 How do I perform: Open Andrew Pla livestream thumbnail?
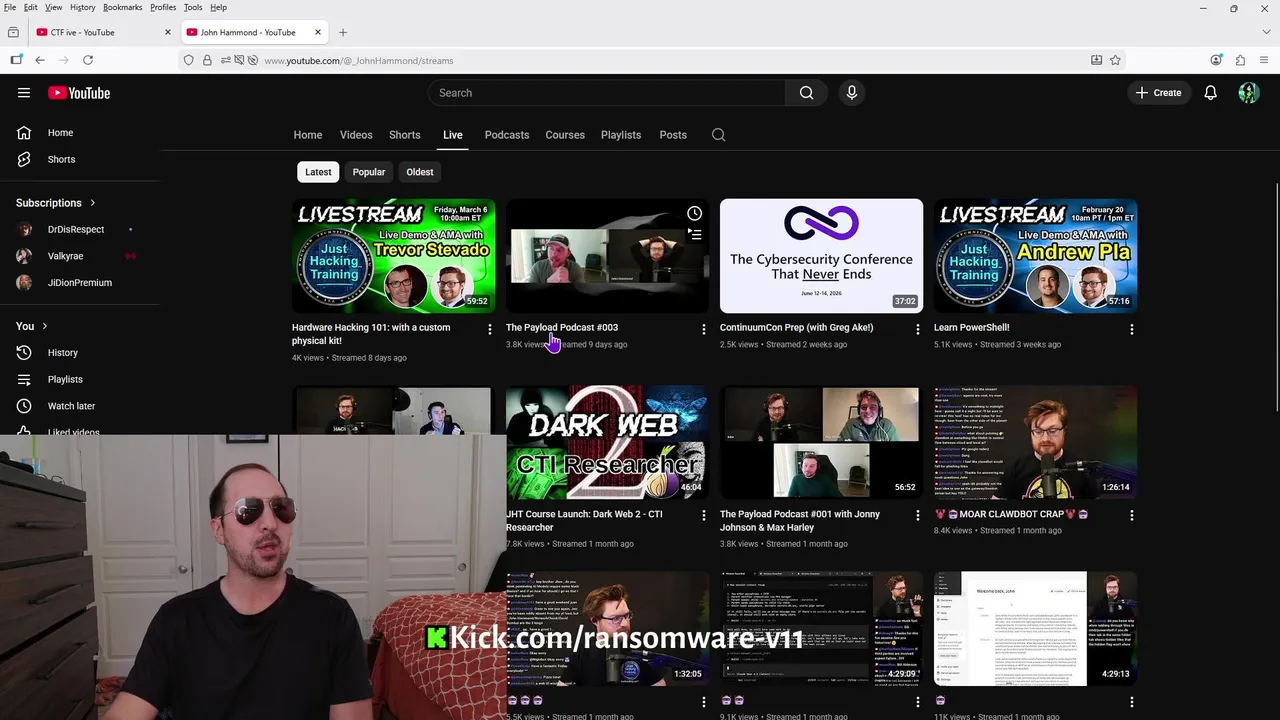click(1035, 256)
